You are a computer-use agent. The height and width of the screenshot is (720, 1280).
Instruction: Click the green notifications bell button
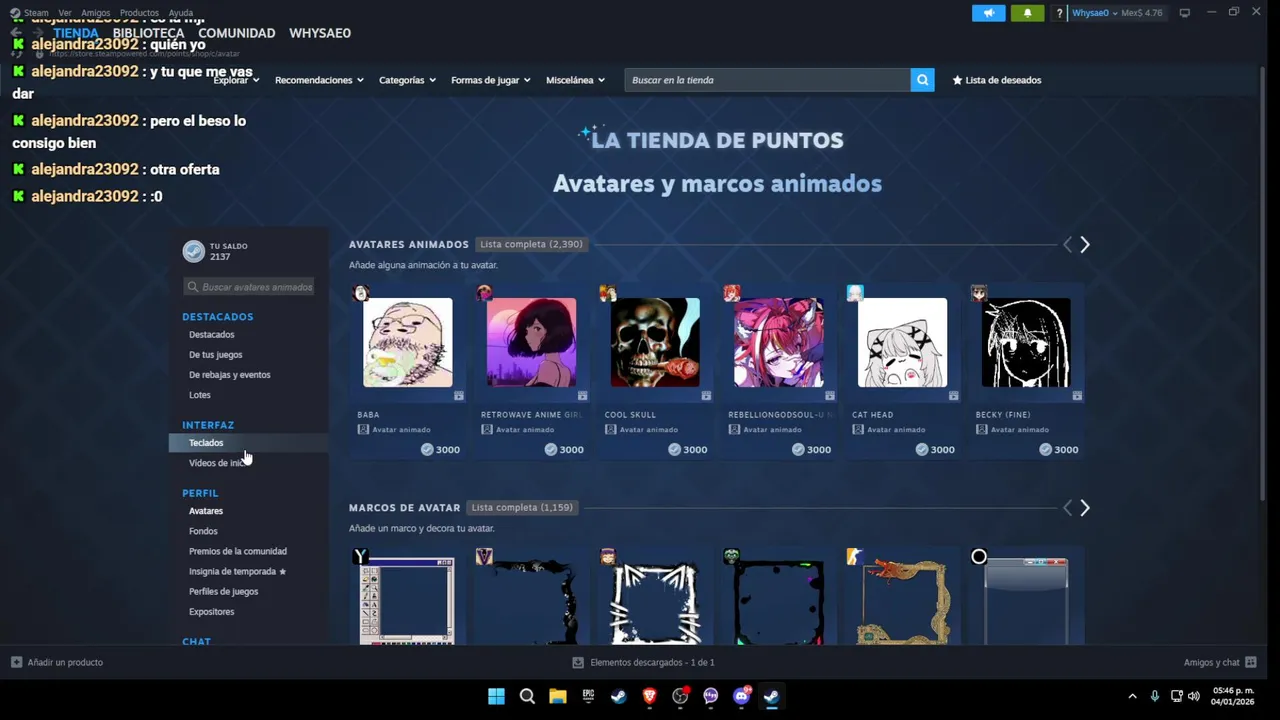[x=1027, y=13]
